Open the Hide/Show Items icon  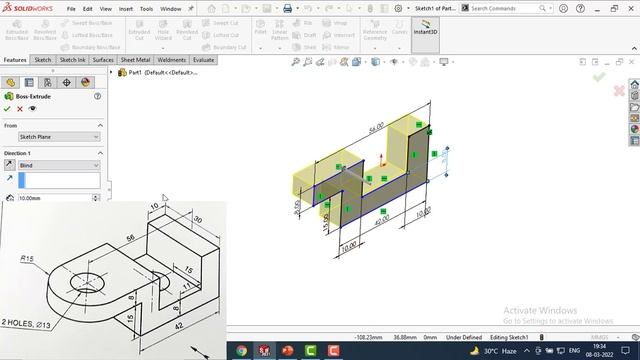click(x=394, y=62)
